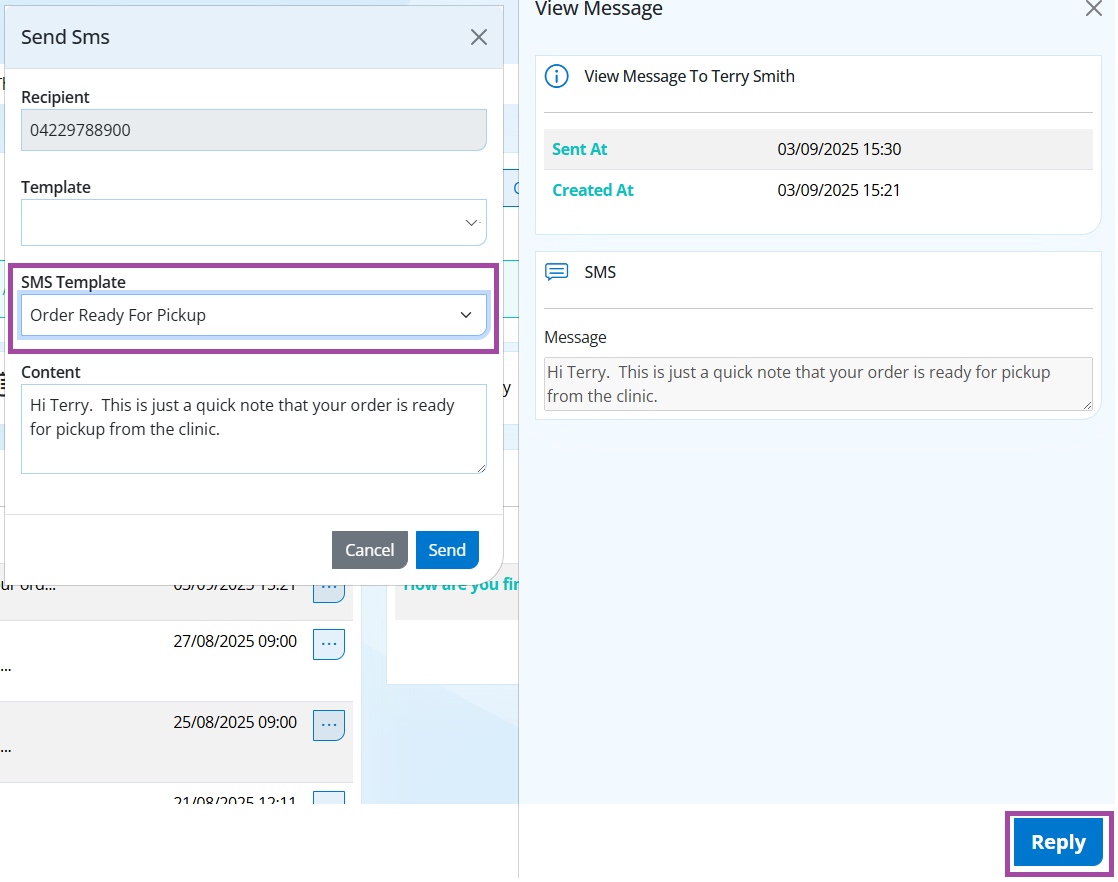
Task: Click the Content resize handle in Send Sms
Action: pos(482,468)
